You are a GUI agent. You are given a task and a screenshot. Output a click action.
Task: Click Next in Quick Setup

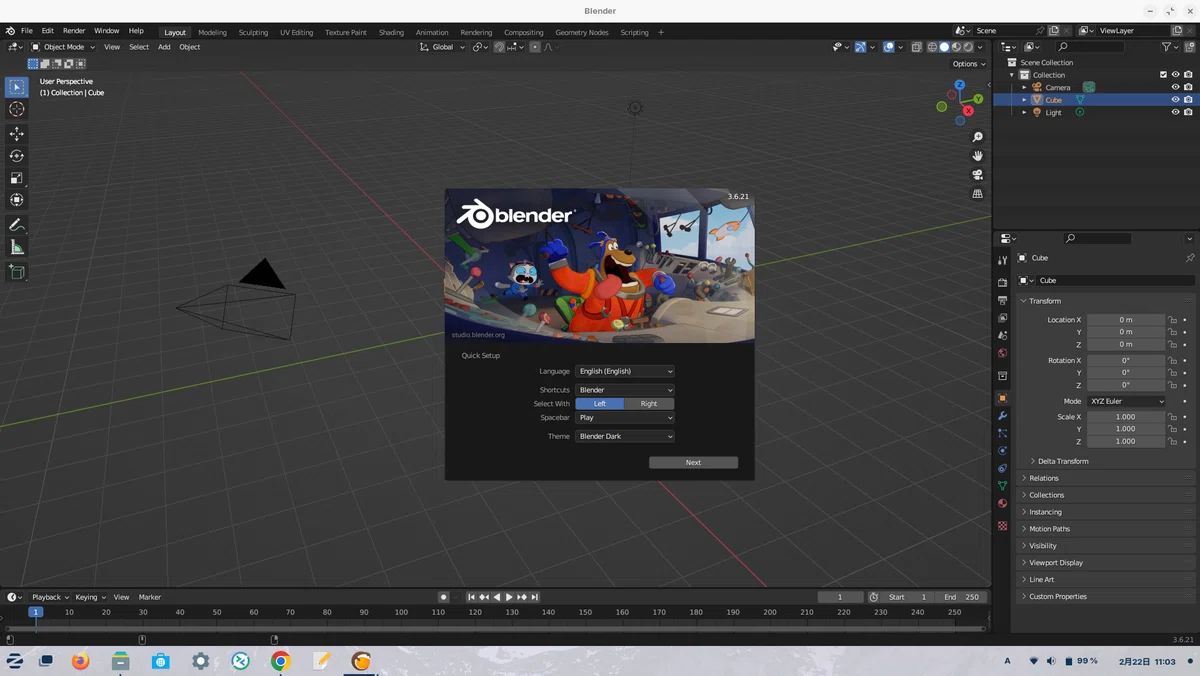point(693,462)
